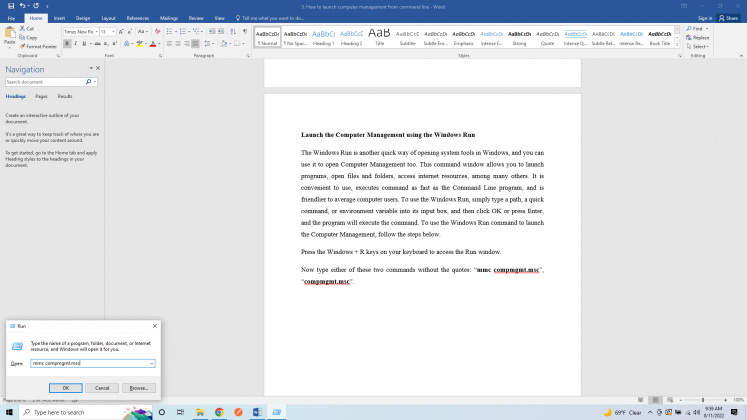Expand the Run dialog Open combo box

[151, 364]
